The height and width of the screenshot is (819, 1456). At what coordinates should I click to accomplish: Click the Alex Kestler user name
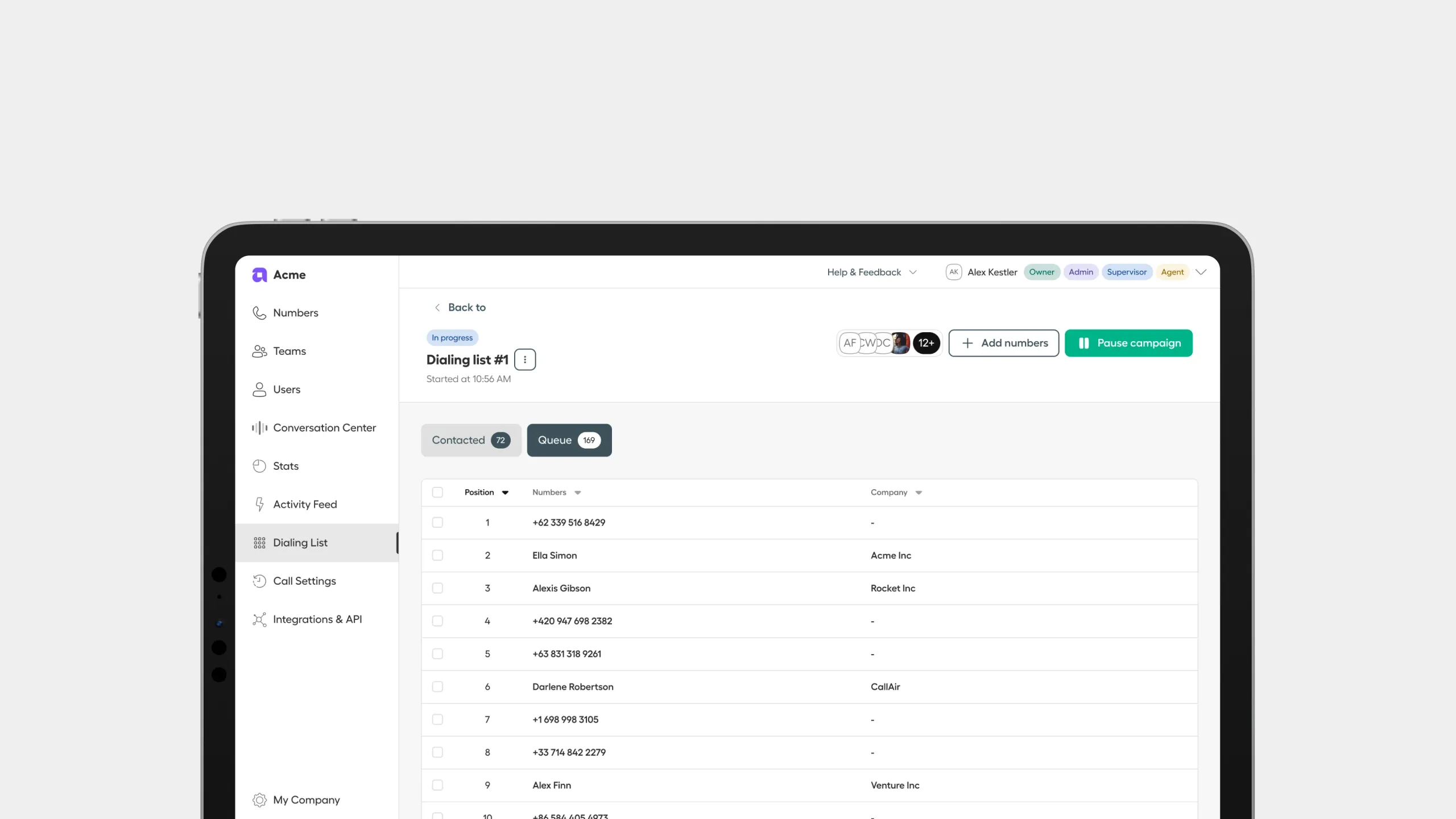(992, 272)
